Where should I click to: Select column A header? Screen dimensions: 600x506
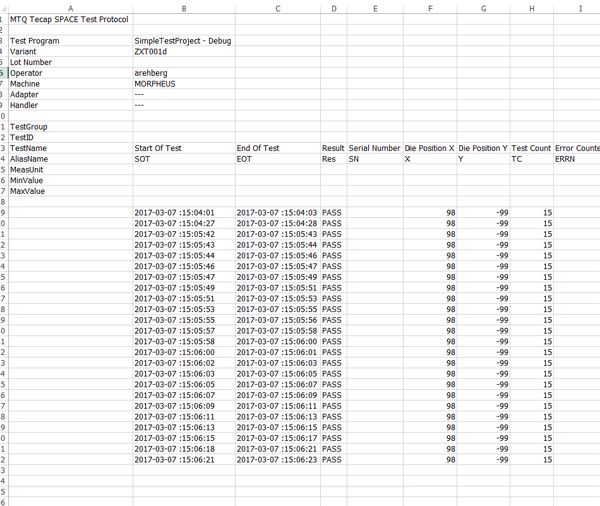(x=69, y=7)
